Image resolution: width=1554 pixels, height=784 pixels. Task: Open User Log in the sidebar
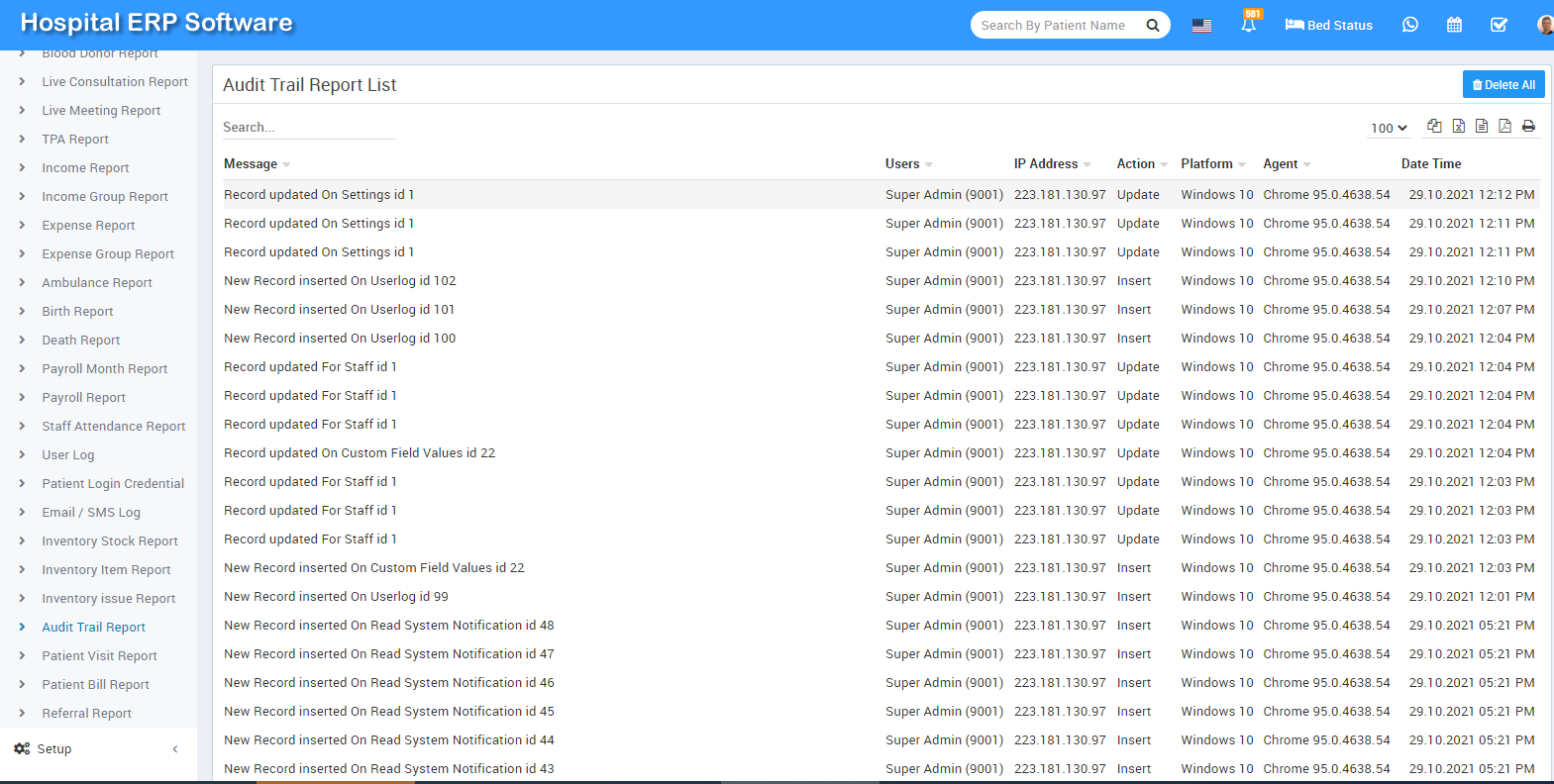(x=68, y=455)
